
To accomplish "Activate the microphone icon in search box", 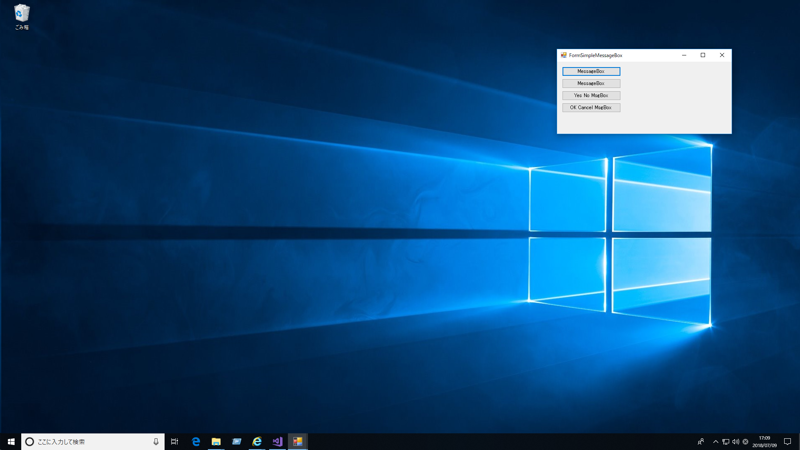I will [x=156, y=441].
